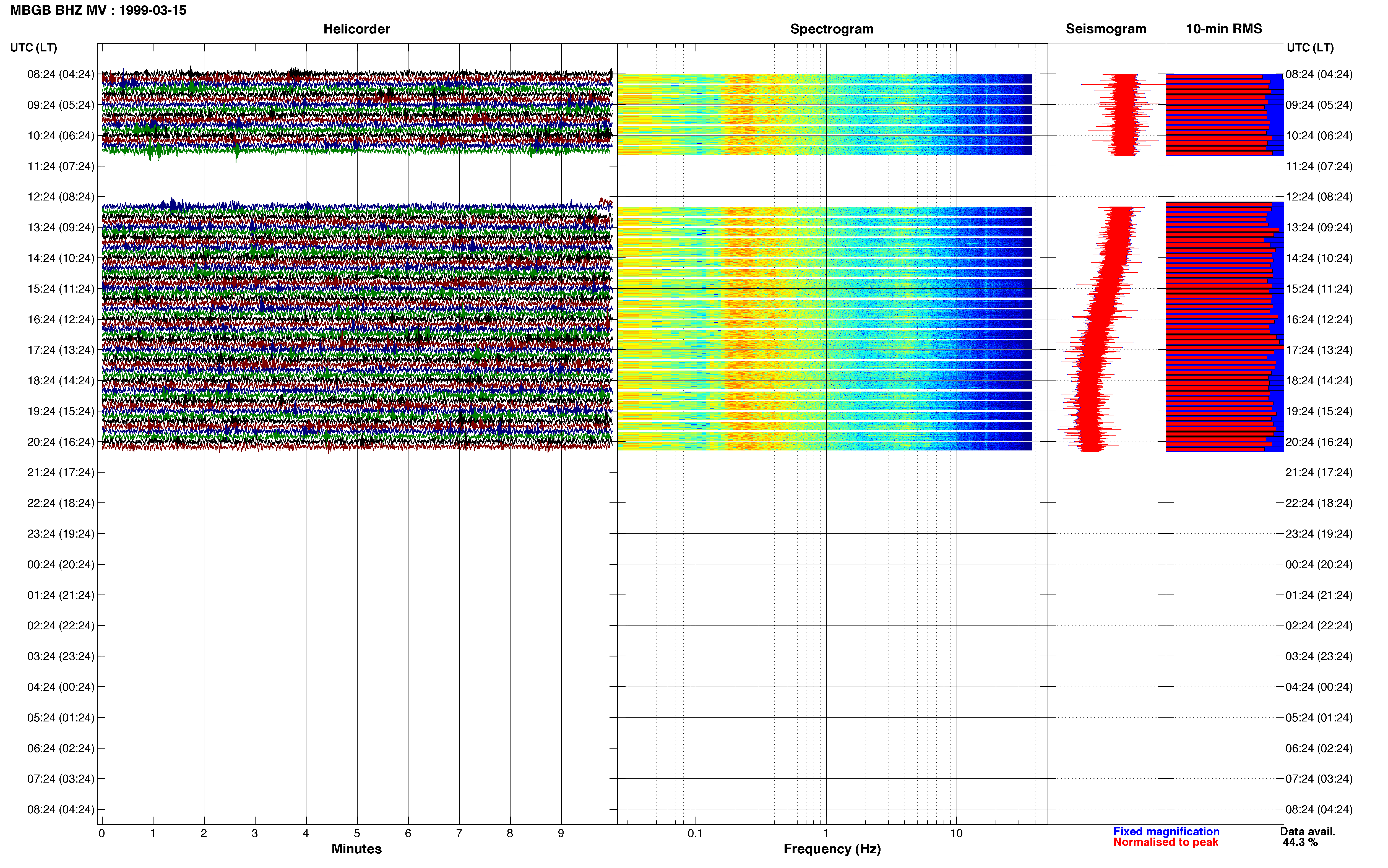The image size is (1388, 868).
Task: Click the lower spectrogram data block
Action: tap(824, 329)
